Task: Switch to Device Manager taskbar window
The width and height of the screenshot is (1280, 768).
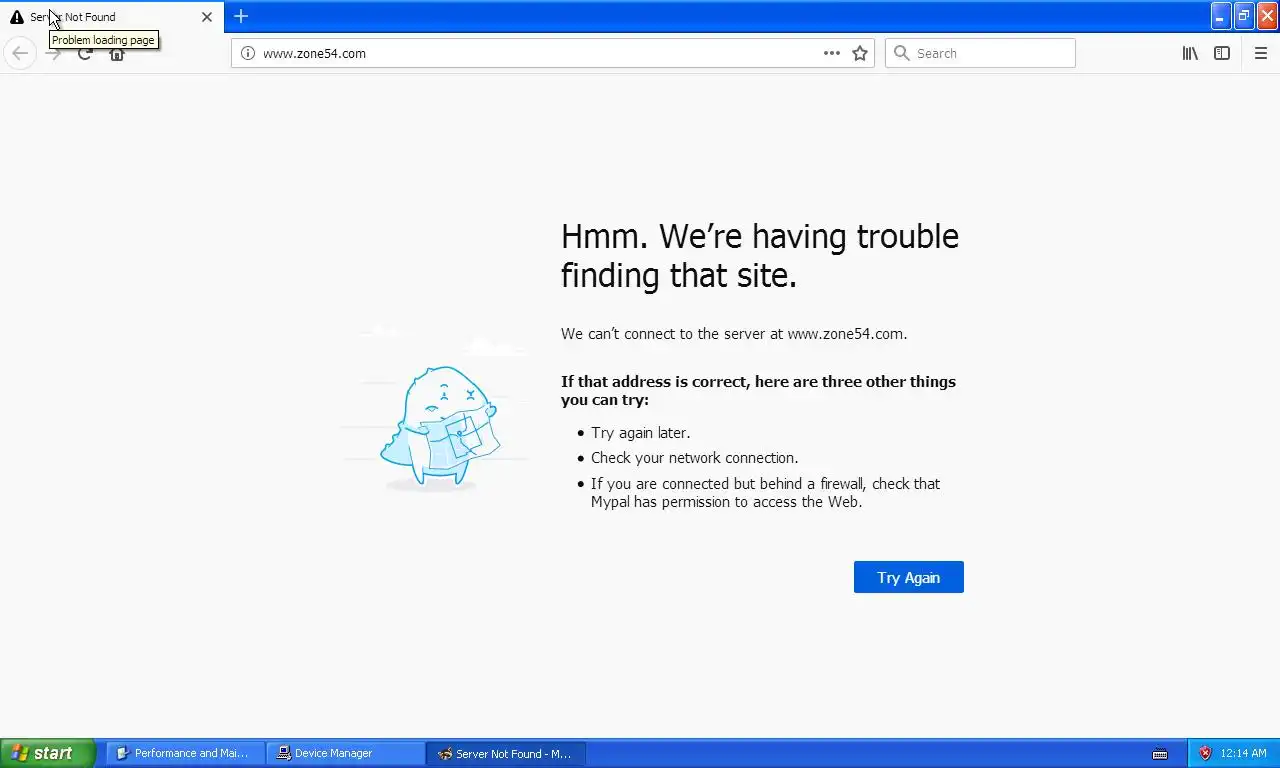Action: click(x=345, y=753)
